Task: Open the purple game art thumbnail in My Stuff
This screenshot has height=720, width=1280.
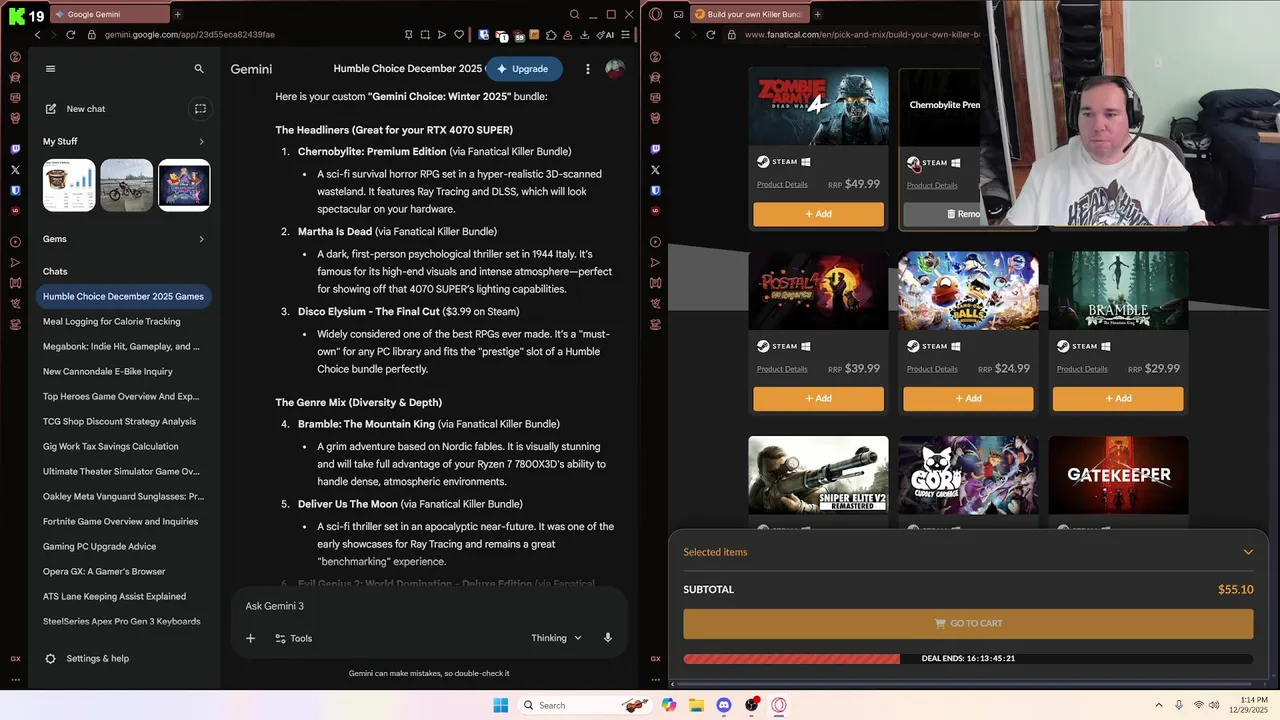Action: (x=184, y=185)
